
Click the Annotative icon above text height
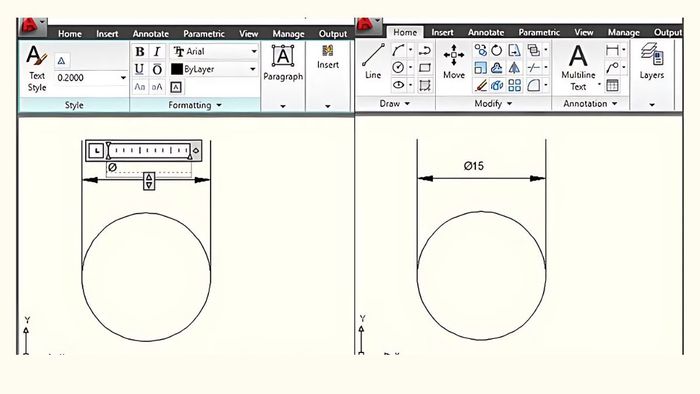(62, 60)
